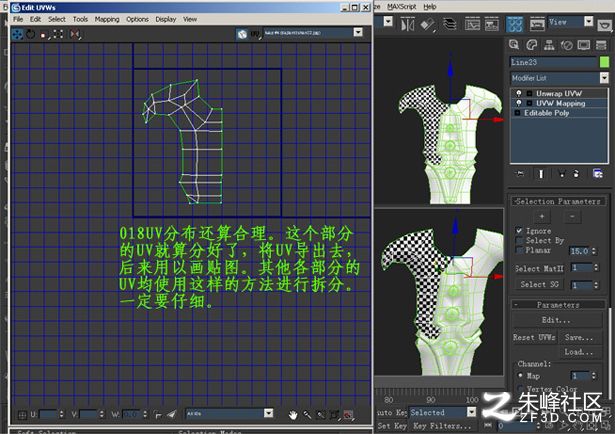Click Zoom Extents in Edit UVWs bottom bar

[334, 415]
